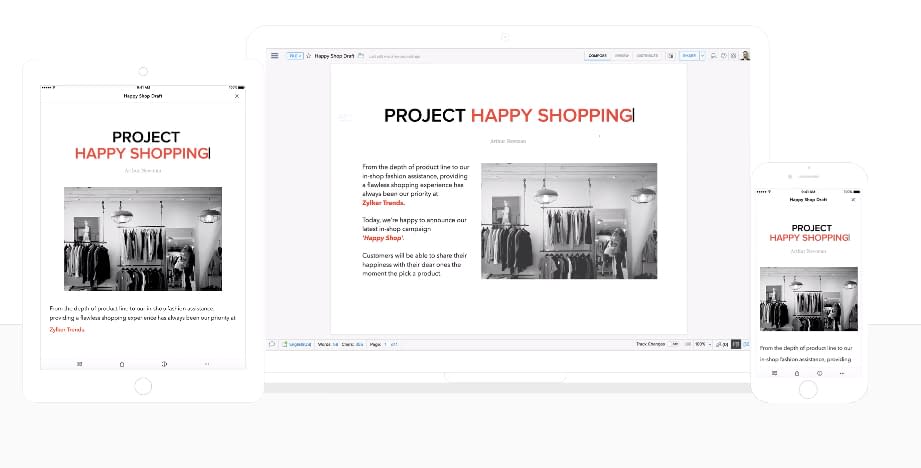Viewport: 921px width, 468px height.
Task: Mark document as favorite with star icon
Action: 308,56
